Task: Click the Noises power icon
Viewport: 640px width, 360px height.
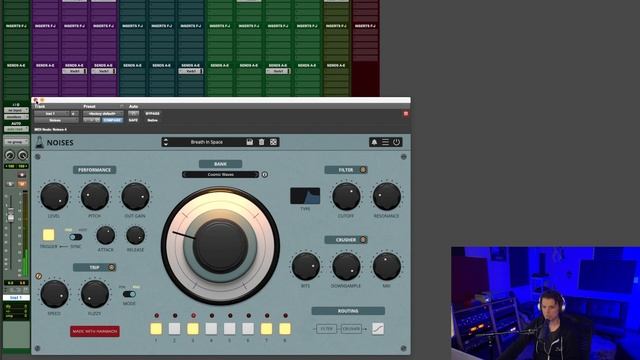Action: 396,142
